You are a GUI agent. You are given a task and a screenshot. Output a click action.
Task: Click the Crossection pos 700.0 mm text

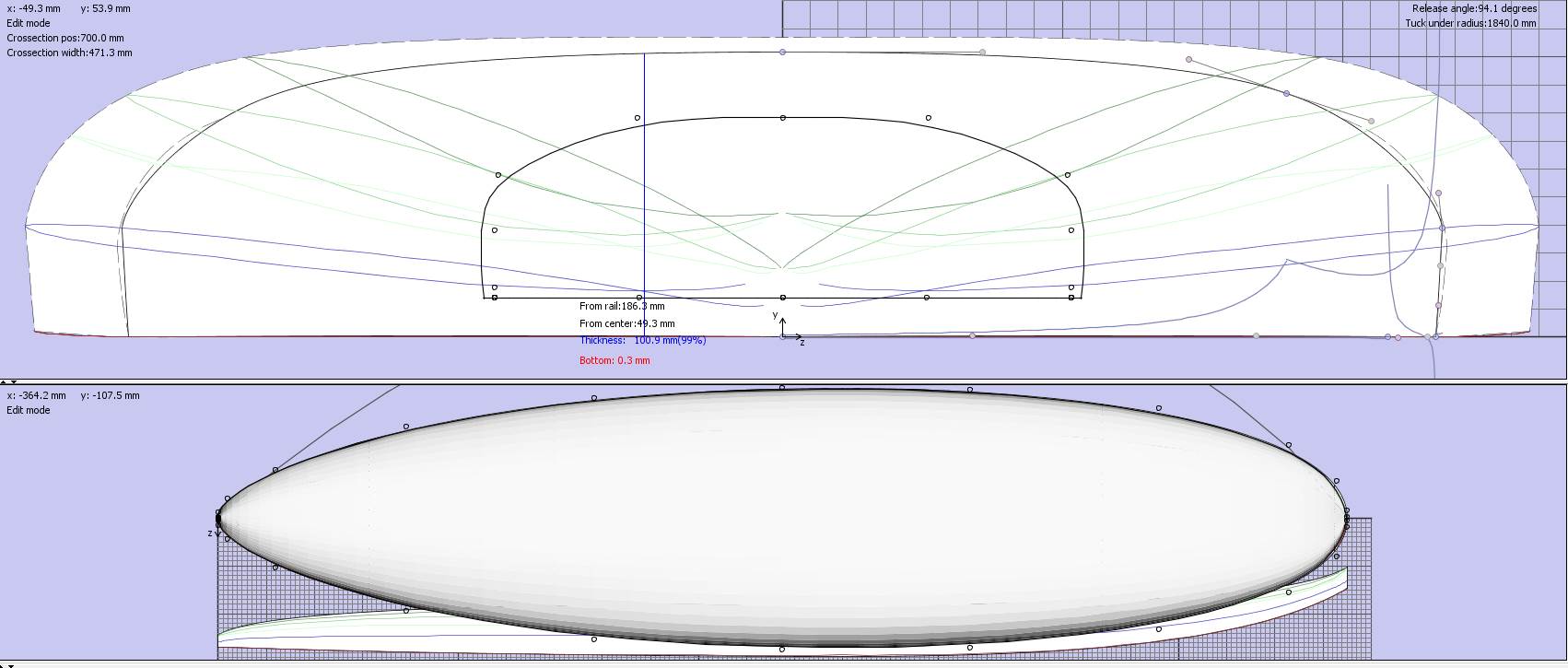[64, 38]
